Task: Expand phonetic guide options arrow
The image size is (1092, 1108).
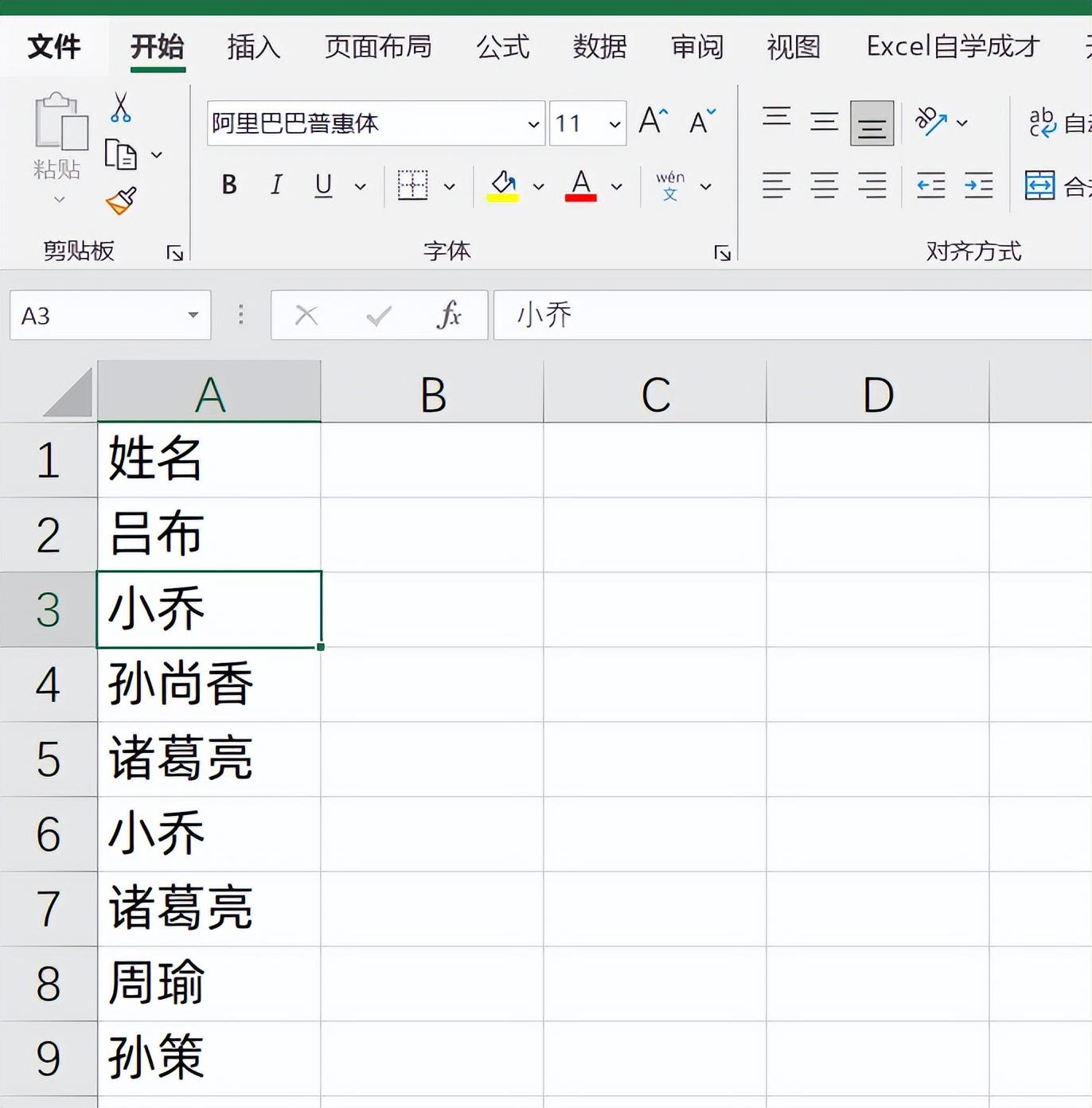Action: pyautogui.click(x=705, y=186)
